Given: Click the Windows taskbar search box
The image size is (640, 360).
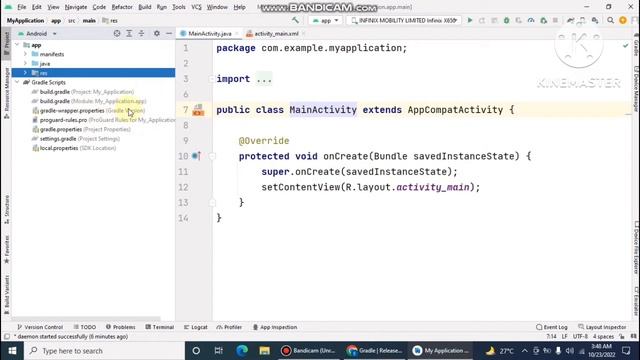Looking at the screenshot, I should [x=104, y=351].
